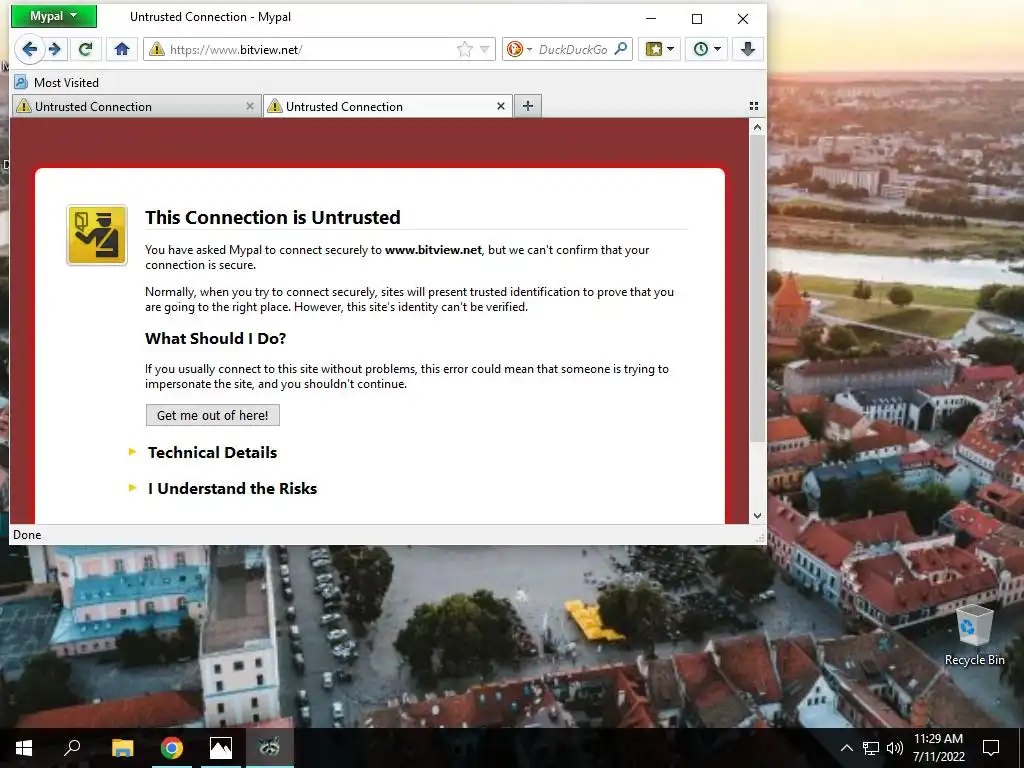Click the This Connection is Untrusted heading
This screenshot has height=768, width=1024.
pyautogui.click(x=272, y=217)
